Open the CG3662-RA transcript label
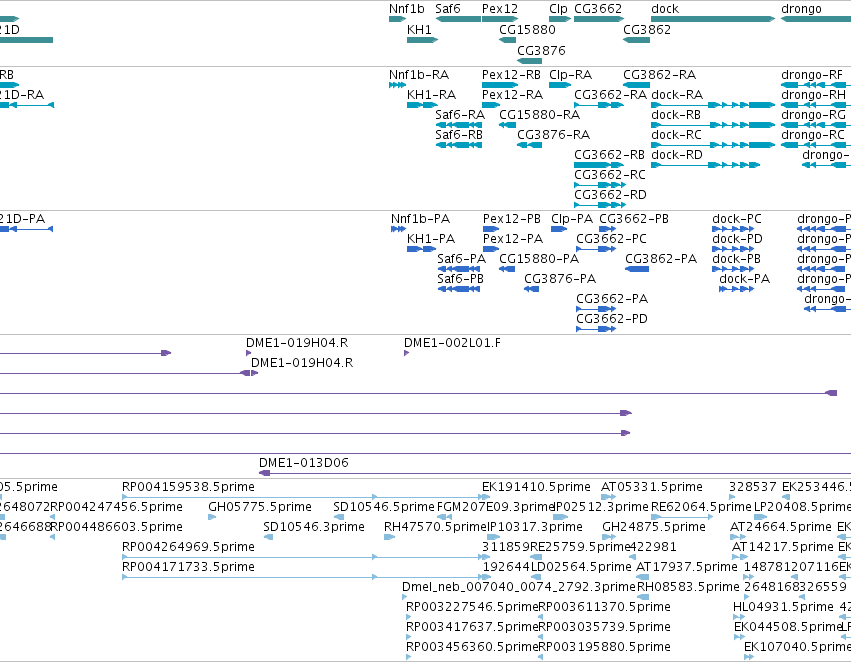The height and width of the screenshot is (662, 851). (x=611, y=95)
